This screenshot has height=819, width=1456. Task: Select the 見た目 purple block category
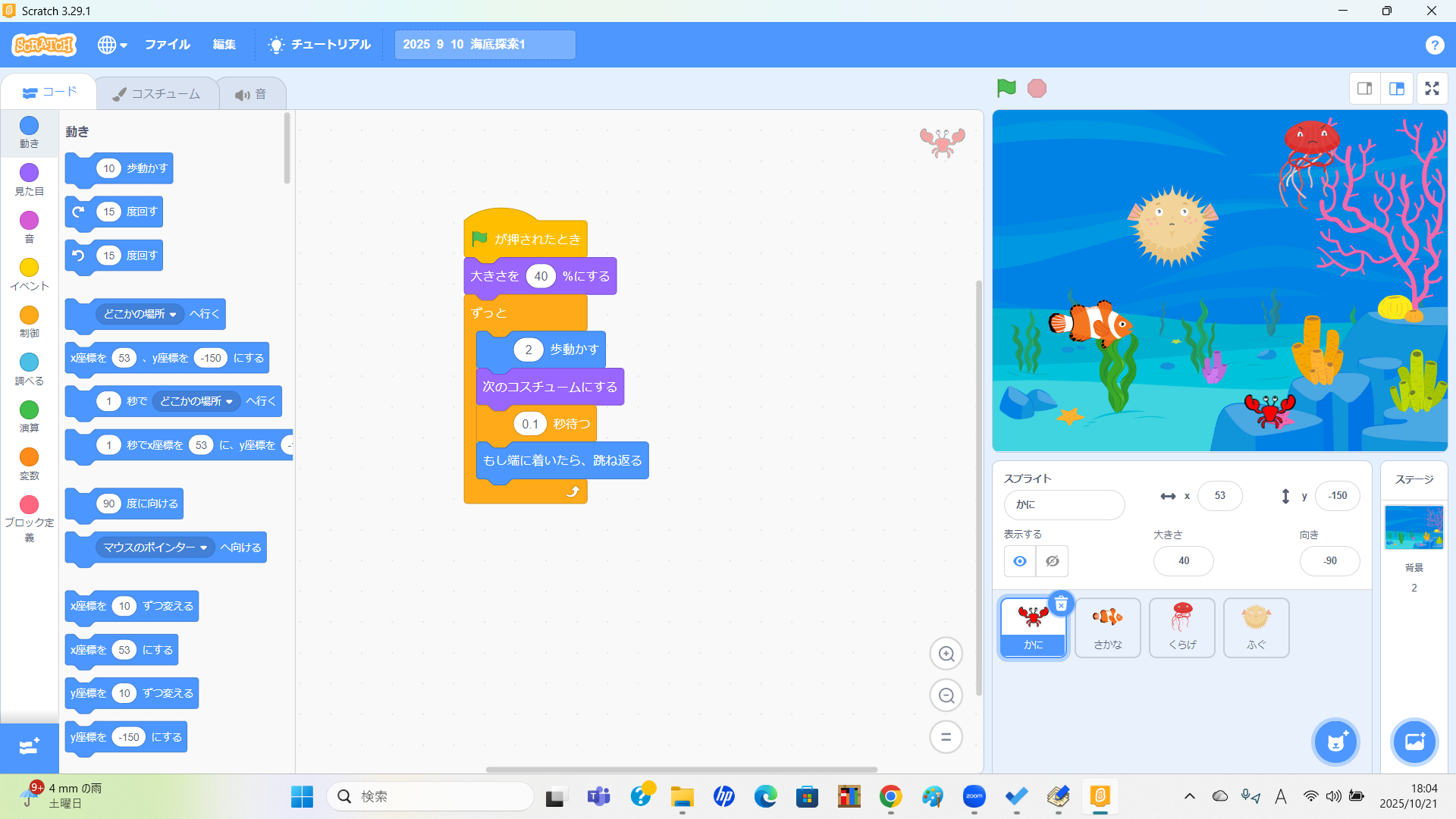[x=29, y=179]
